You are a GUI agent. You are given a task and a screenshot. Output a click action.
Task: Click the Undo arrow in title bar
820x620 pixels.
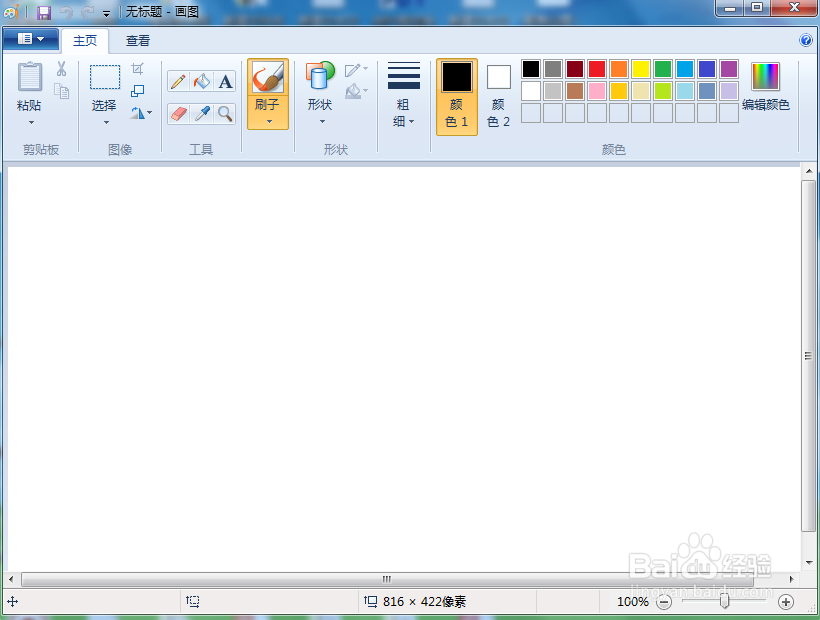(x=66, y=12)
